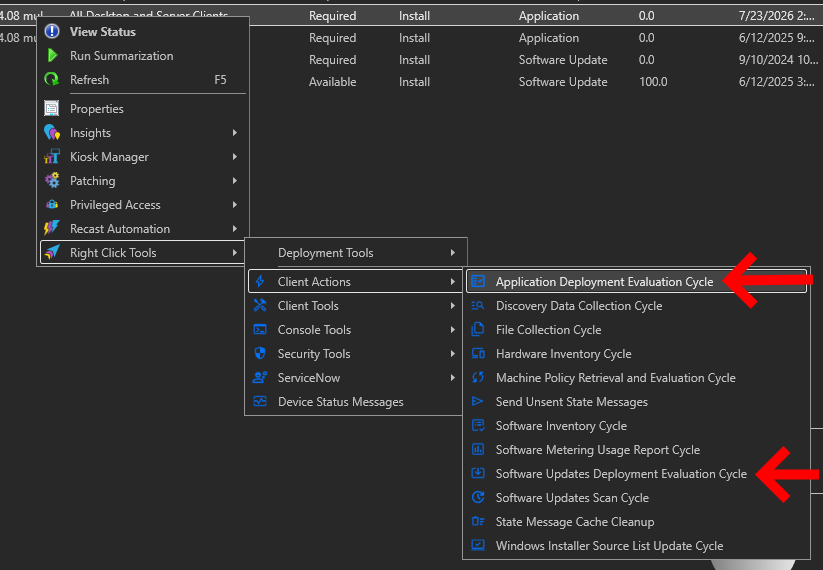Open the Right Click Tools menu entry
Image resolution: width=823 pixels, height=570 pixels.
pyautogui.click(x=143, y=252)
